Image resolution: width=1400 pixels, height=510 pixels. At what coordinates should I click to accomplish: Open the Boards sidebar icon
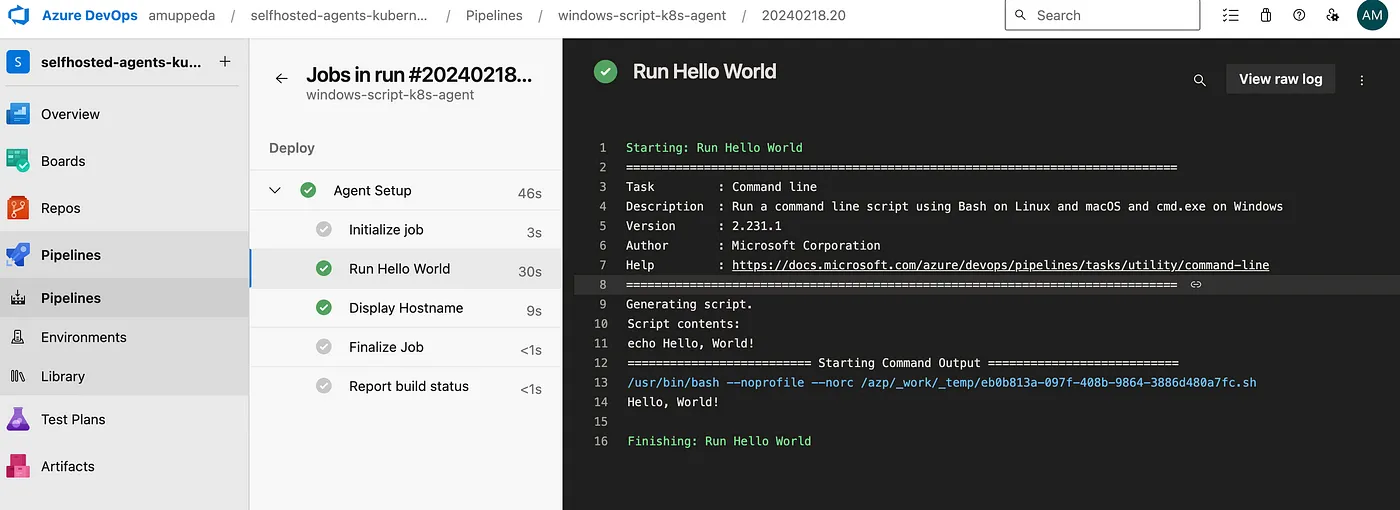click(19, 161)
